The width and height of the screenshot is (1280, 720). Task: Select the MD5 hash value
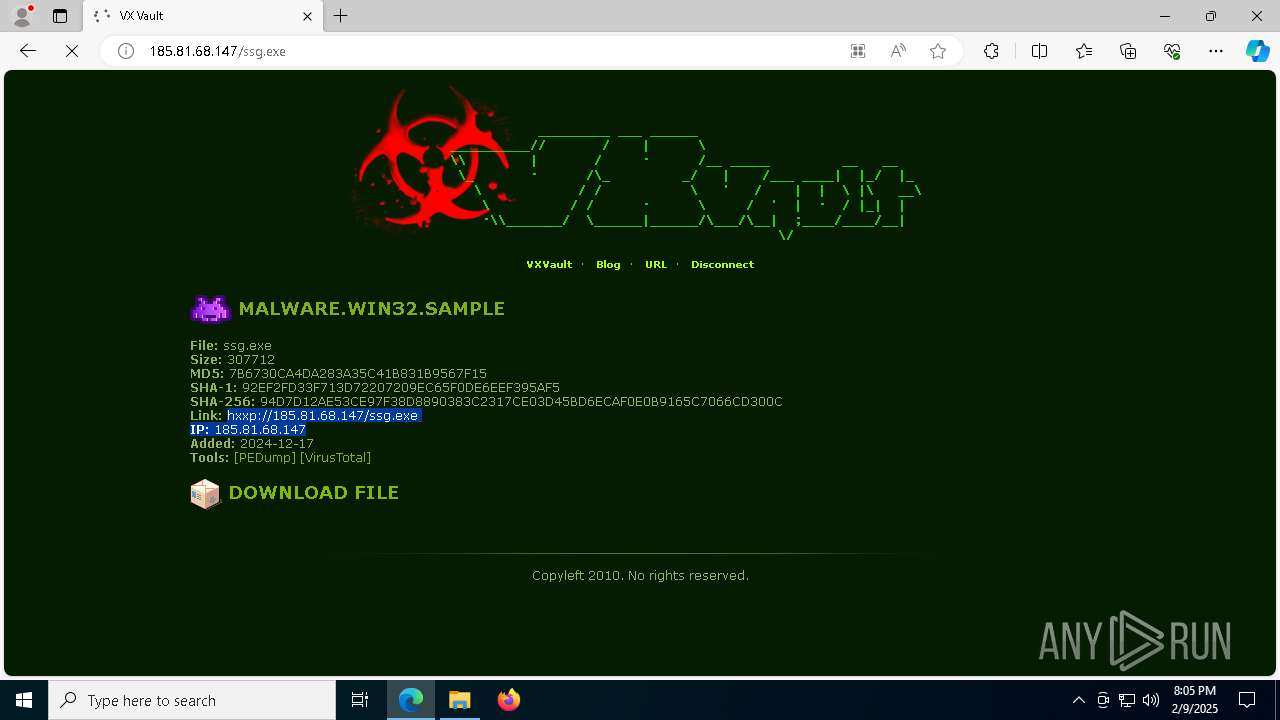click(358, 373)
